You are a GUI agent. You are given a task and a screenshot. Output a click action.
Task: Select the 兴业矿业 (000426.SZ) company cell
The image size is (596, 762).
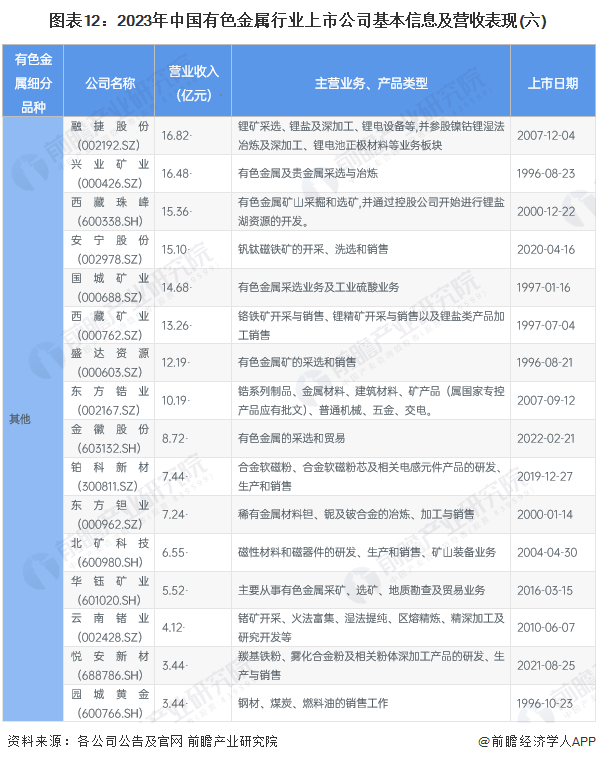[x=109, y=173]
